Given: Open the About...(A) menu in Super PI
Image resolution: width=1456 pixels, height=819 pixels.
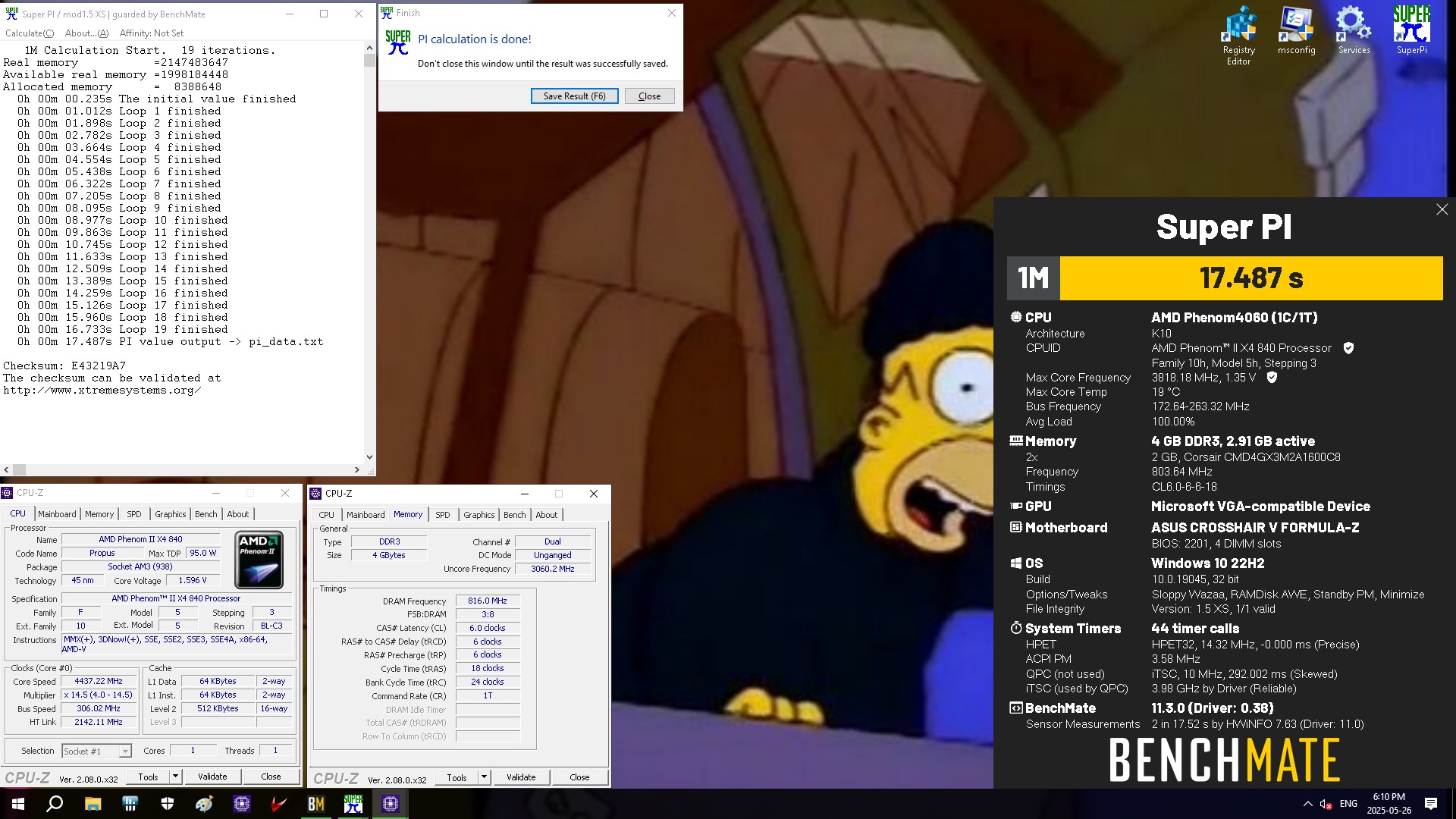Looking at the screenshot, I should pos(86,33).
